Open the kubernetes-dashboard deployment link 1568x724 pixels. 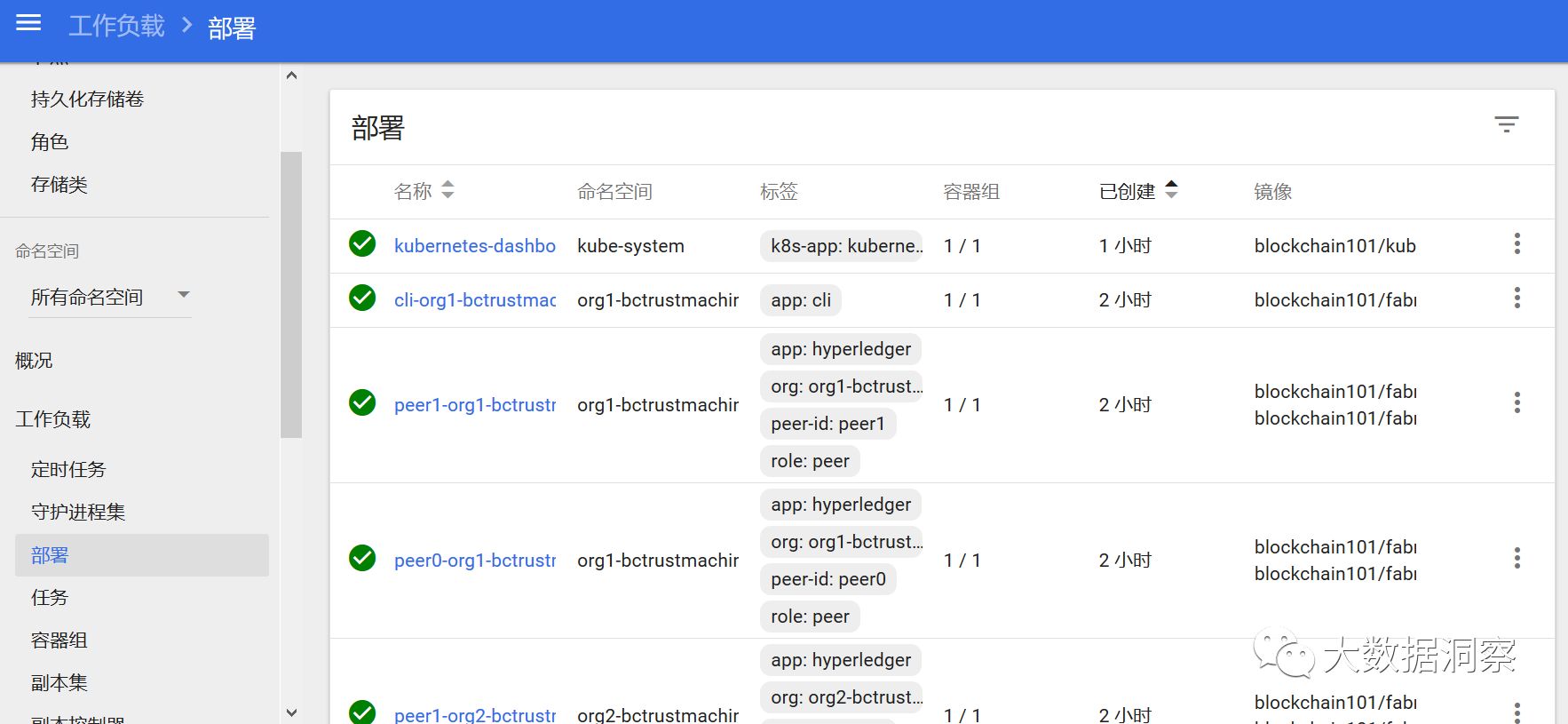[475, 246]
